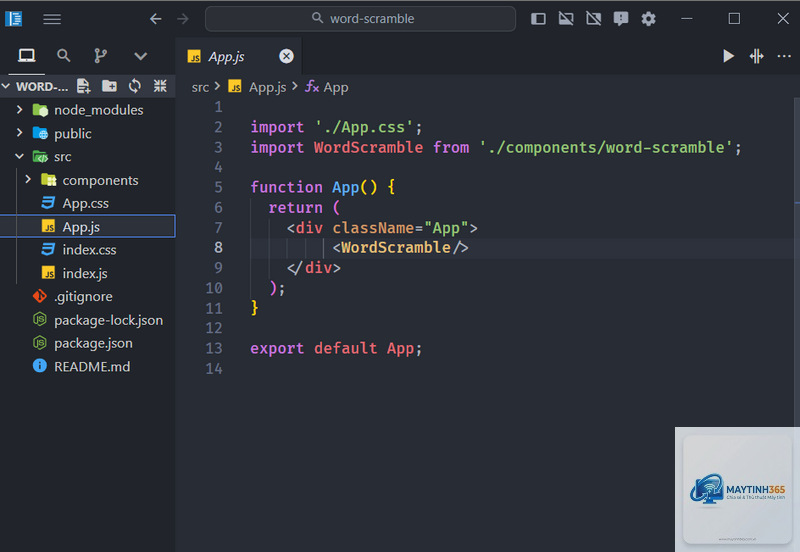Select App.js in the file tree
Screen dimensions: 800x552
[x=88, y=226]
